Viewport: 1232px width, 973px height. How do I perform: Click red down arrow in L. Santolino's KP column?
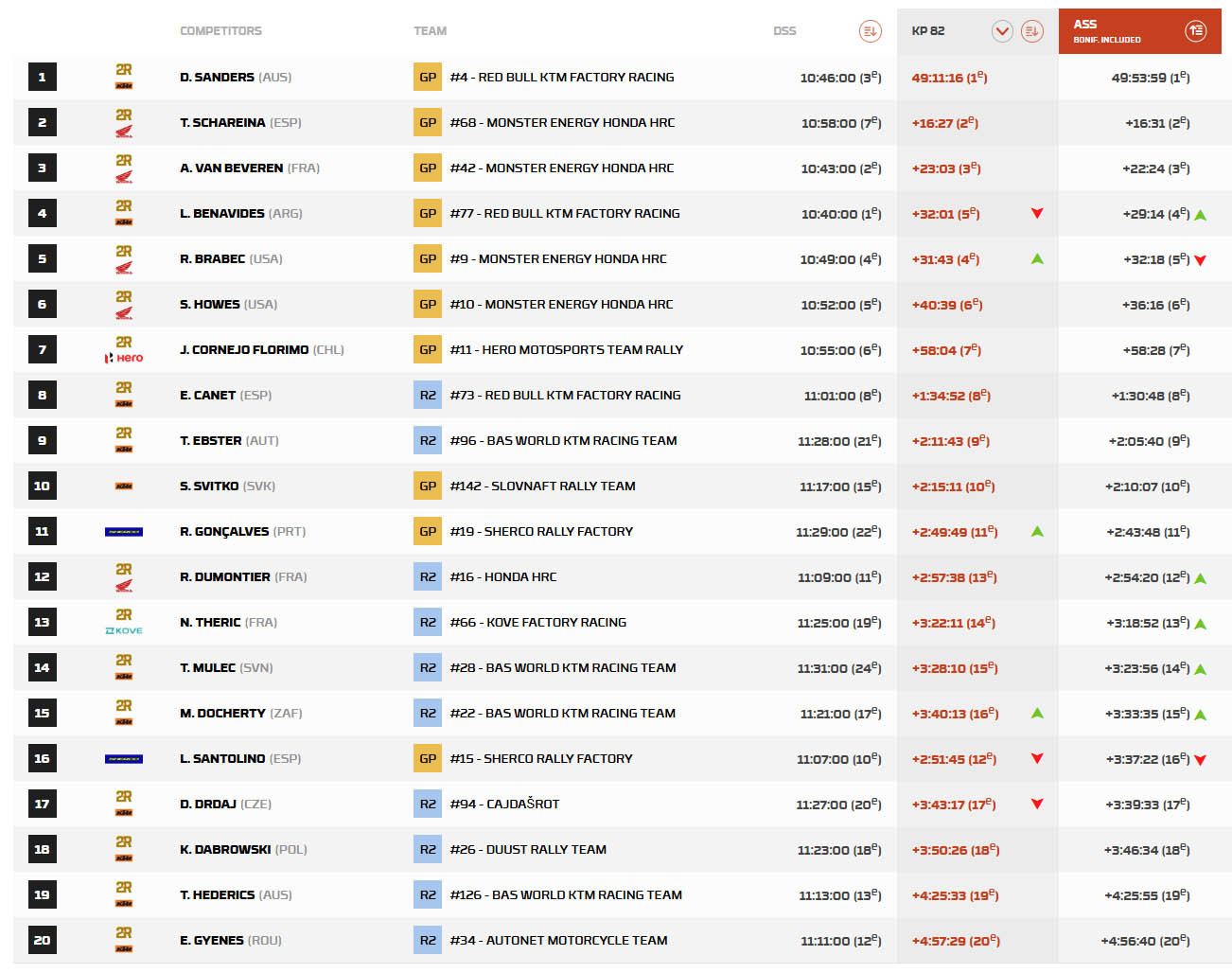click(x=1037, y=759)
